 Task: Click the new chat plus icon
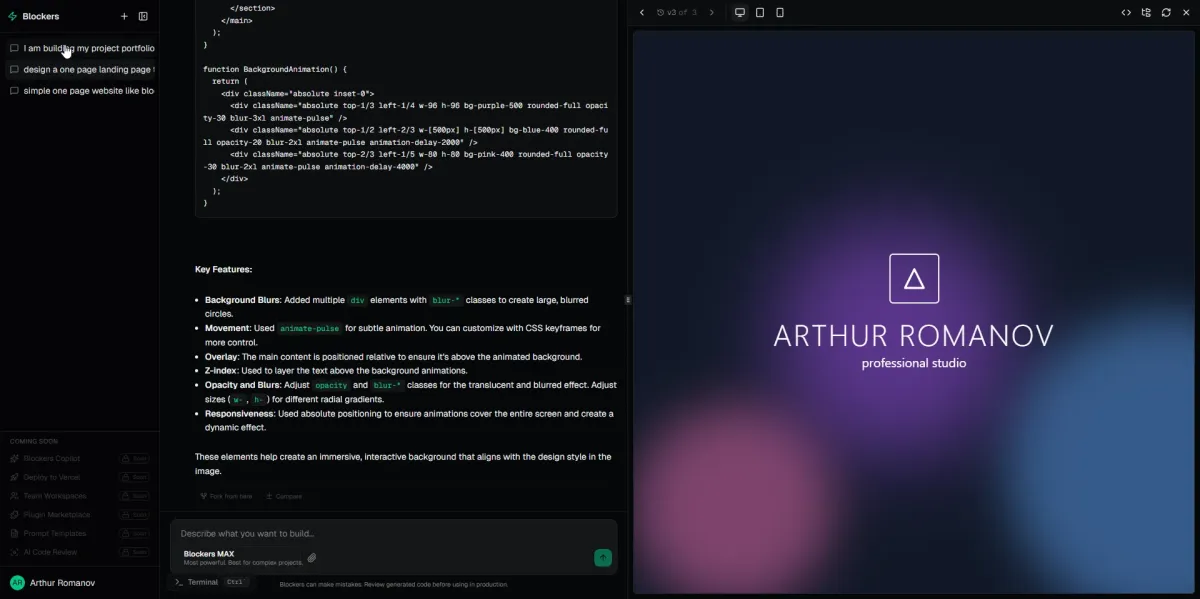tap(124, 16)
